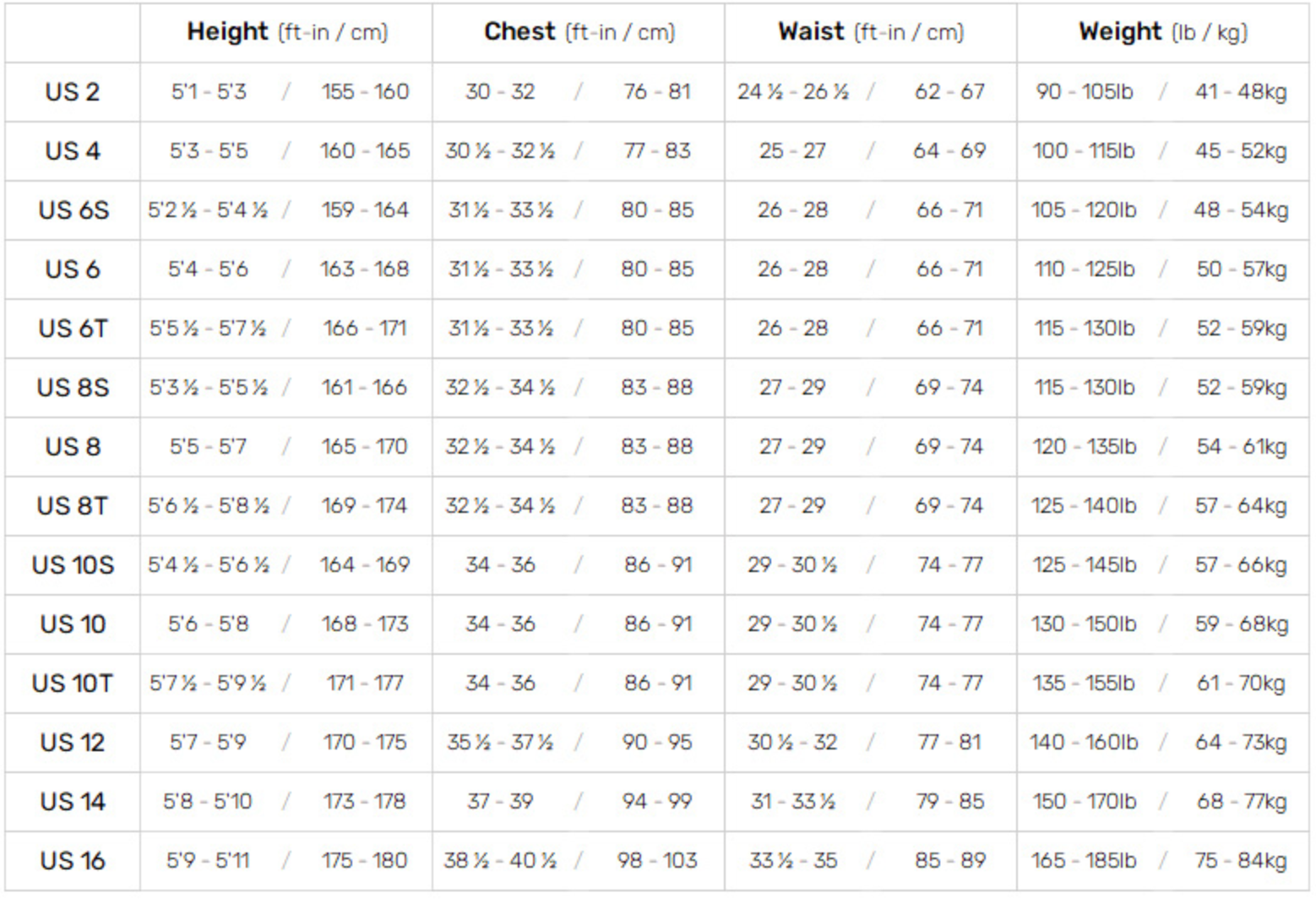Select the US 6S row label
1316x899 pixels.
pos(73,210)
